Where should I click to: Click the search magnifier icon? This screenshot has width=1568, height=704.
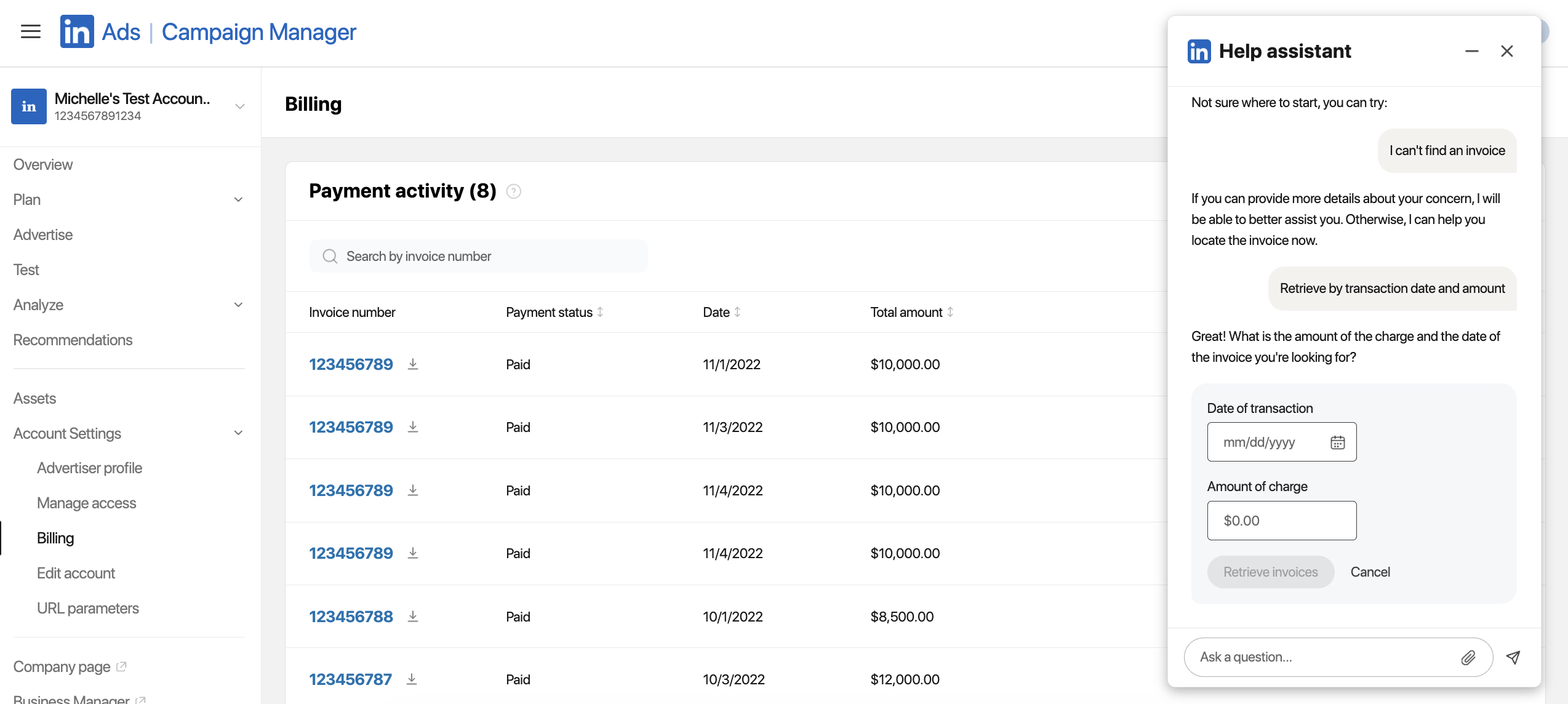(330, 256)
